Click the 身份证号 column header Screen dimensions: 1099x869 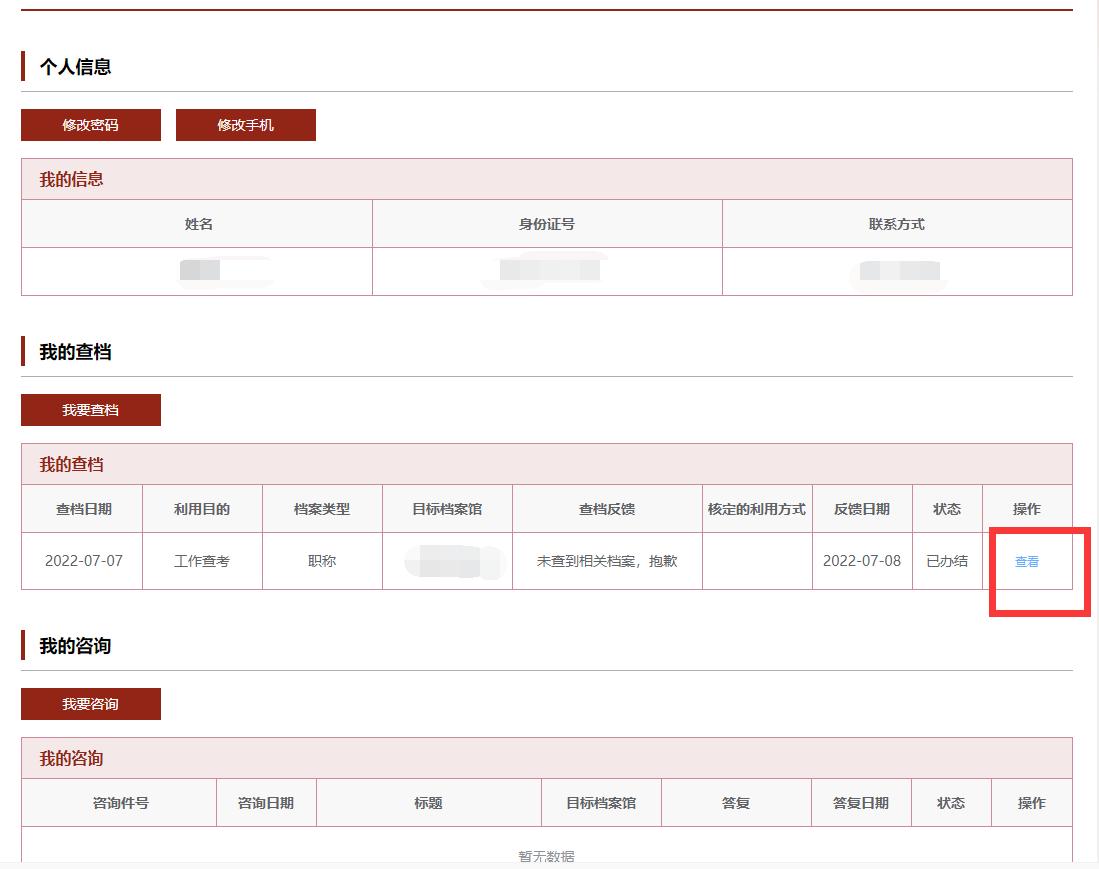click(547, 223)
